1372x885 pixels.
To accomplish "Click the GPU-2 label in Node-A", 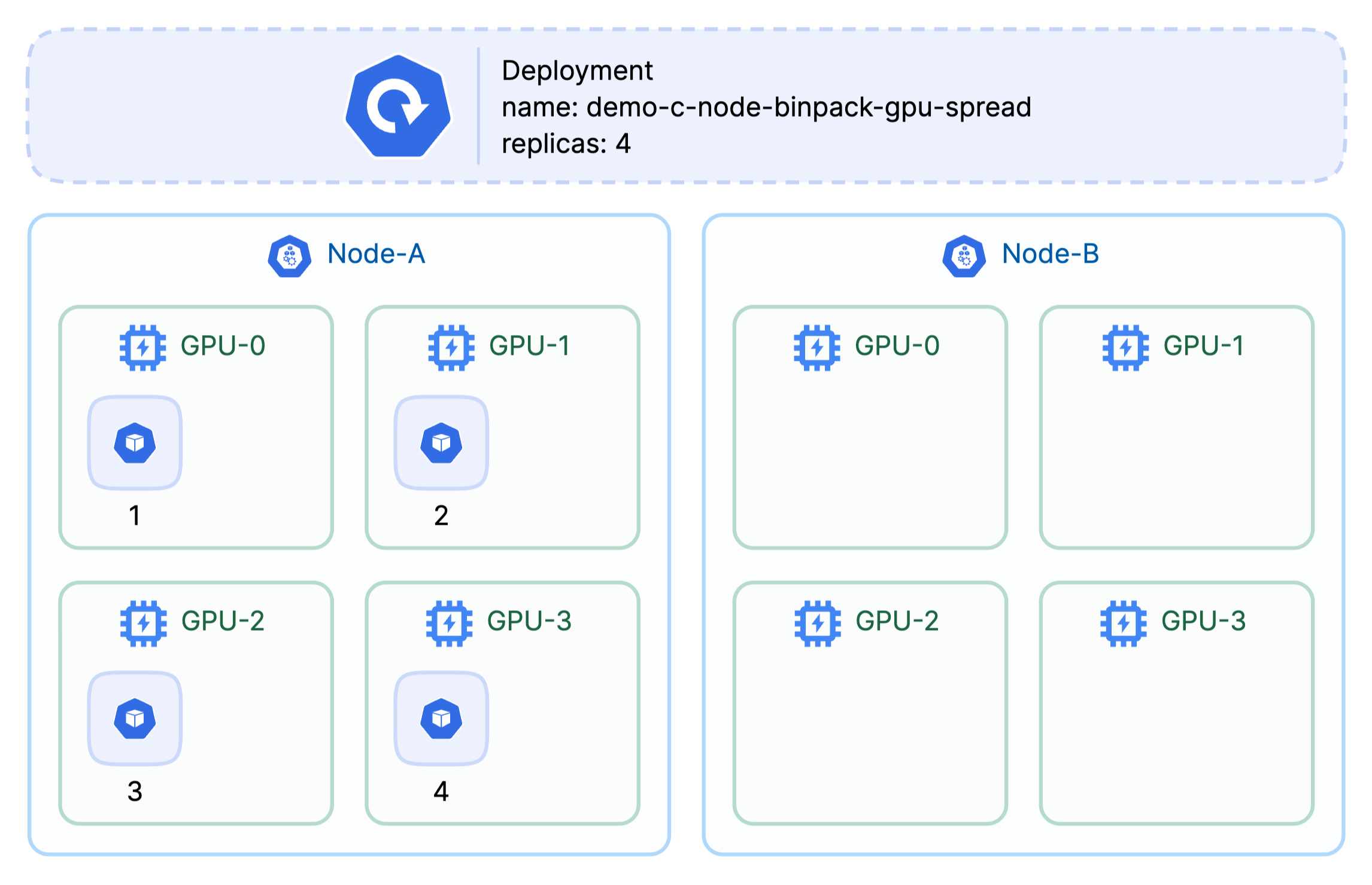I will tap(223, 621).
